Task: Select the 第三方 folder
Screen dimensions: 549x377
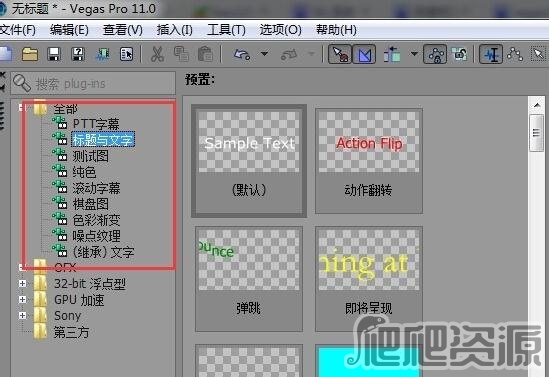Action: (x=71, y=332)
